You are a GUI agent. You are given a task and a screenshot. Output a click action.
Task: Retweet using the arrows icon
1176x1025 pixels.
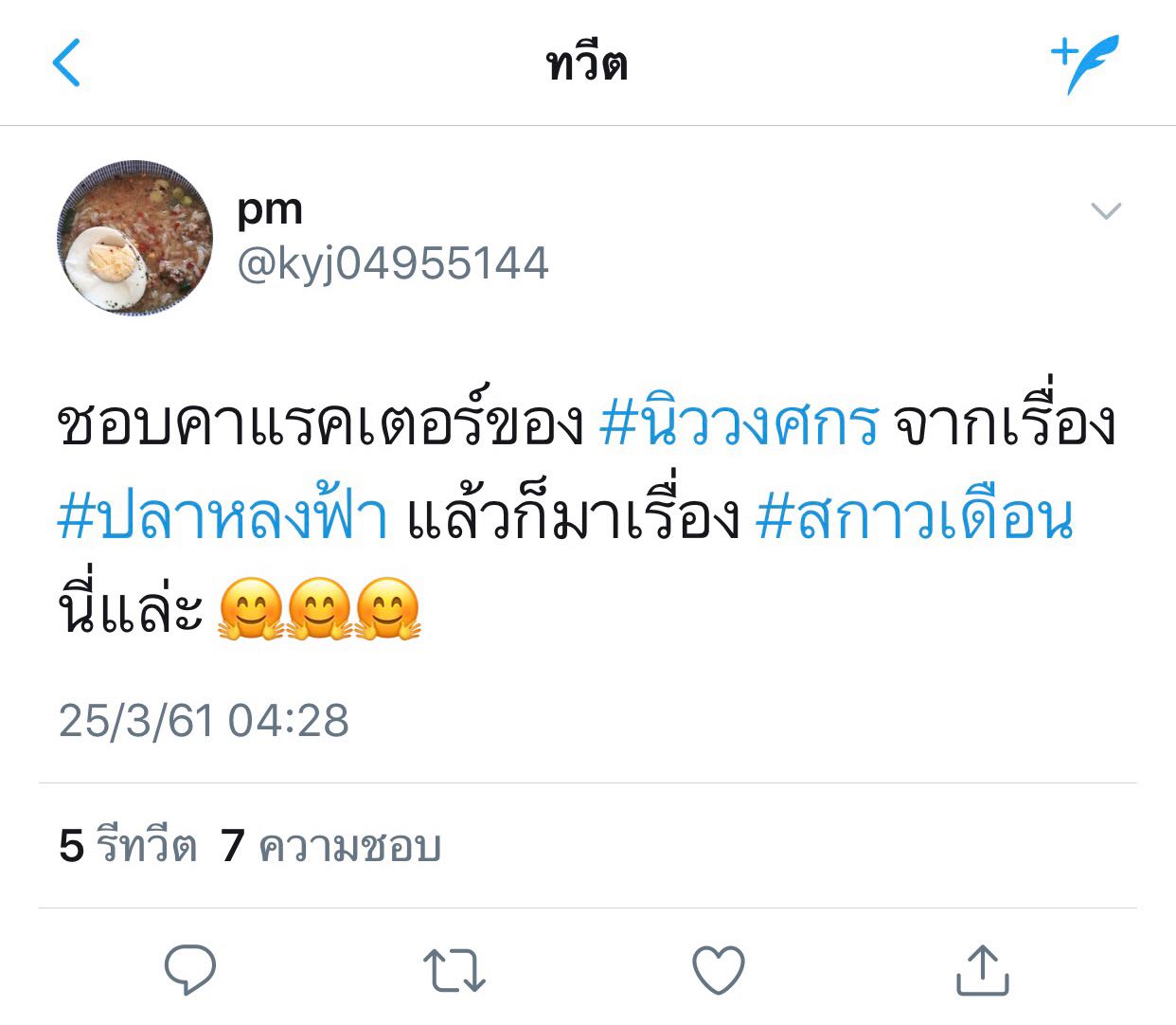point(454,970)
